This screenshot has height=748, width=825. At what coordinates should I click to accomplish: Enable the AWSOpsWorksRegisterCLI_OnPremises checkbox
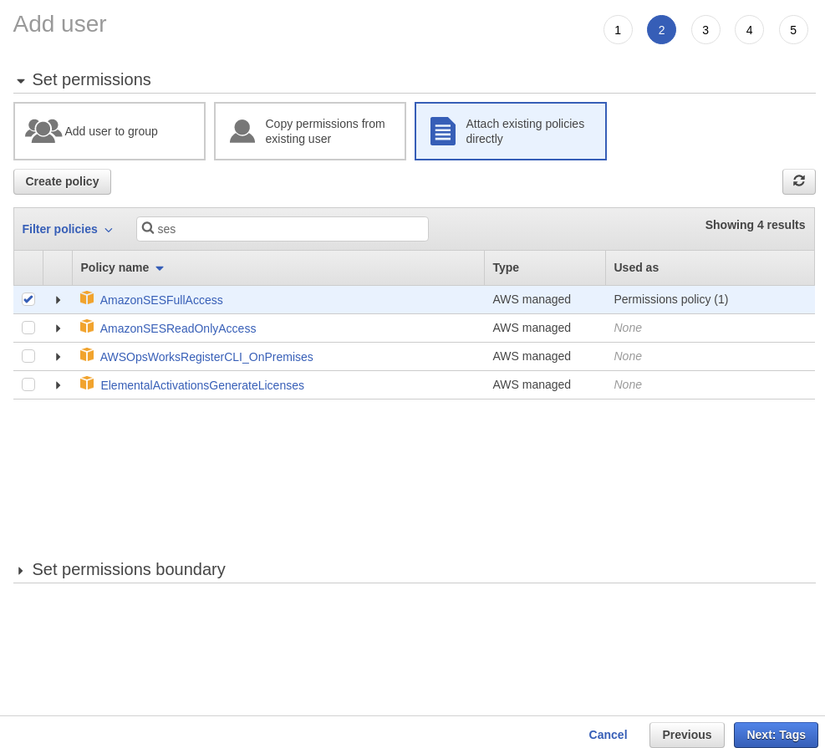(x=28, y=356)
